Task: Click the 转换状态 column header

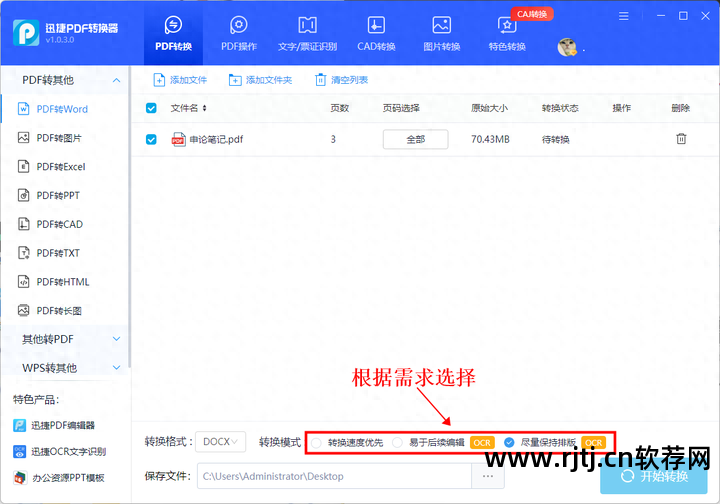Action: (560, 108)
